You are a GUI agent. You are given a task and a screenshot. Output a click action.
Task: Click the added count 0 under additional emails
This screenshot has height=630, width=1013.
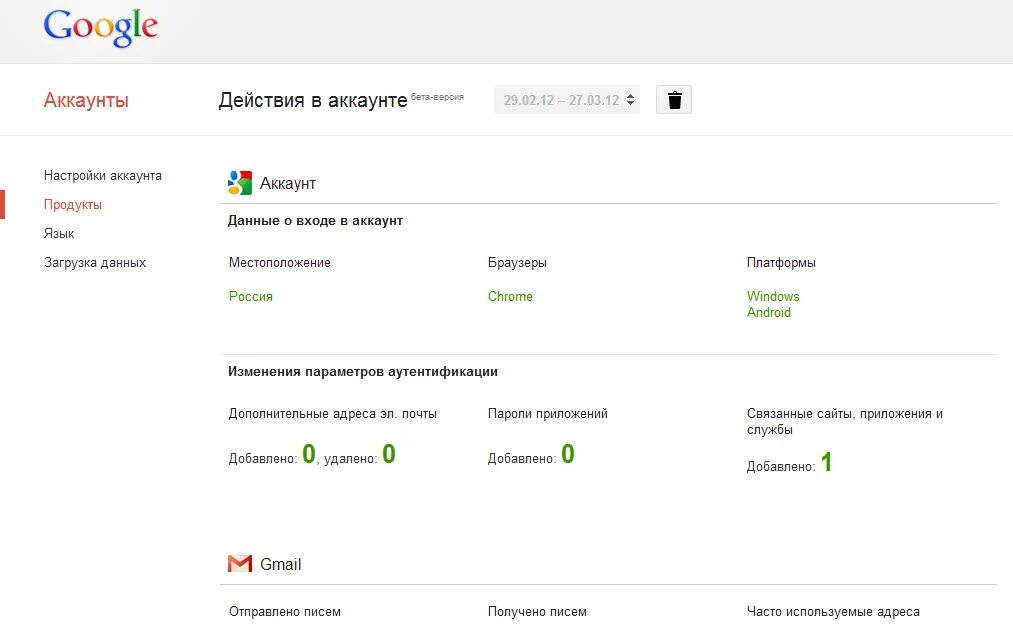pyautogui.click(x=309, y=454)
